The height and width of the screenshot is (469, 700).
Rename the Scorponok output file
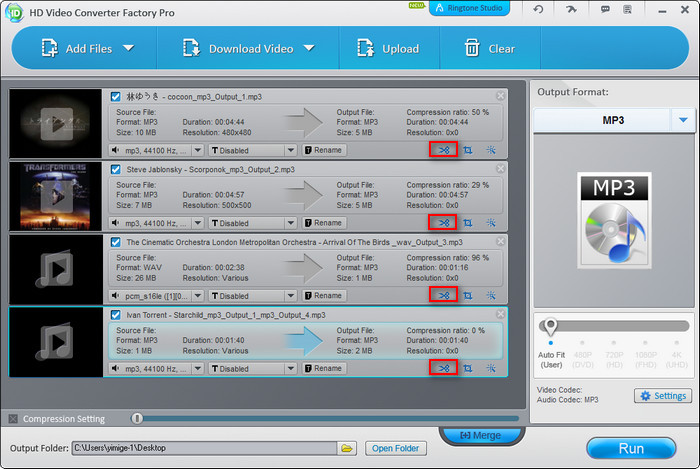click(x=324, y=223)
